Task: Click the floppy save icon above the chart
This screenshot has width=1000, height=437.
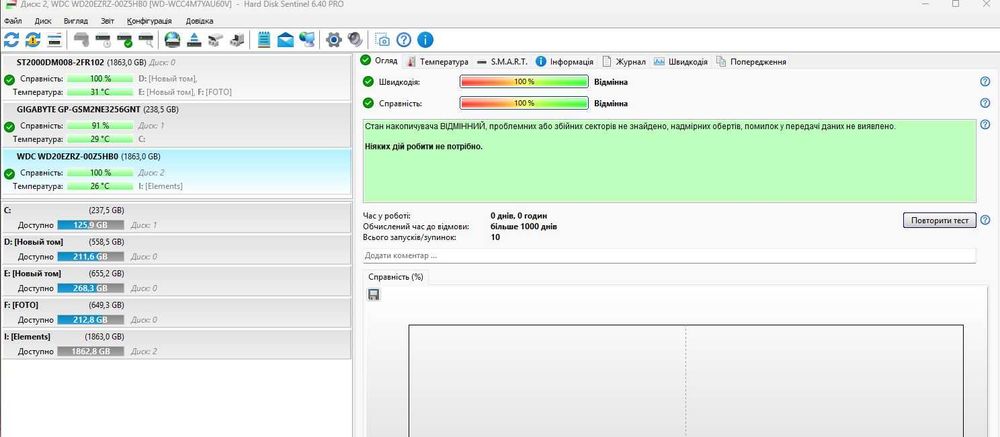Action: point(374,294)
